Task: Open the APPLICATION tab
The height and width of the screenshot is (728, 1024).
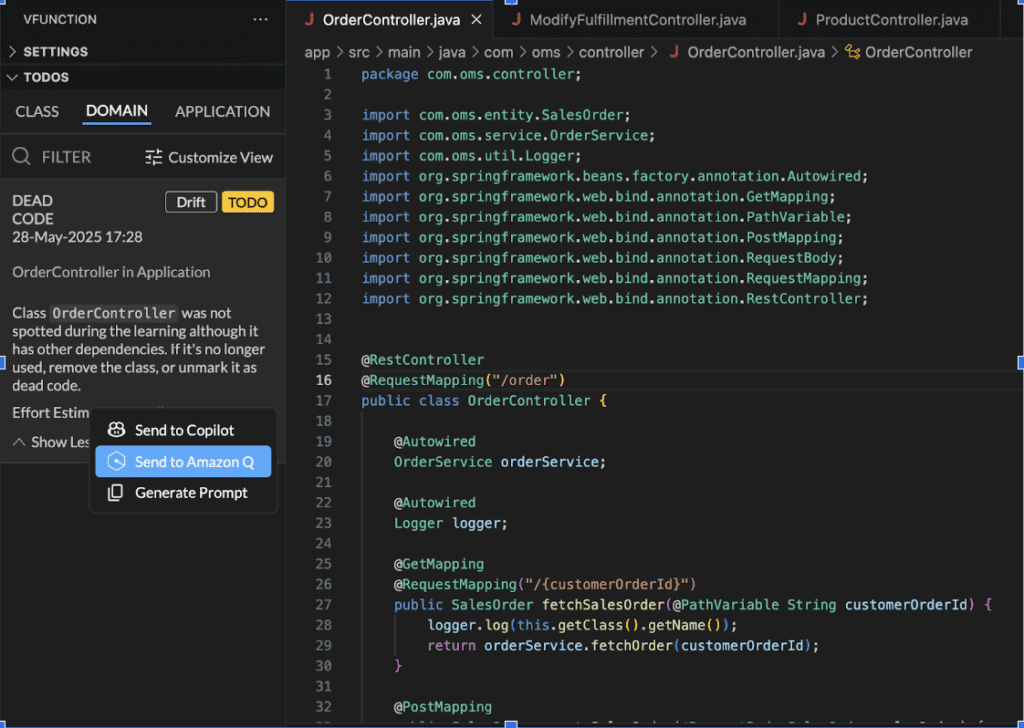Action: (222, 112)
